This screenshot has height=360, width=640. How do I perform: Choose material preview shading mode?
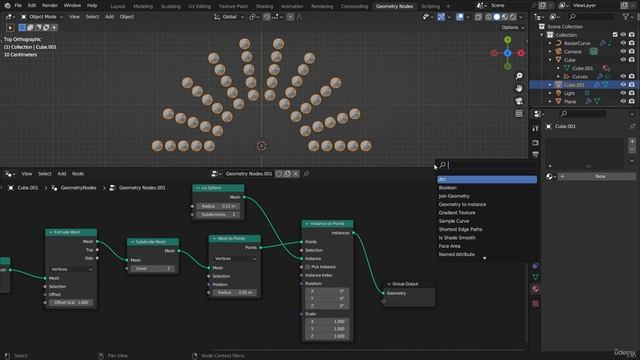505,17
